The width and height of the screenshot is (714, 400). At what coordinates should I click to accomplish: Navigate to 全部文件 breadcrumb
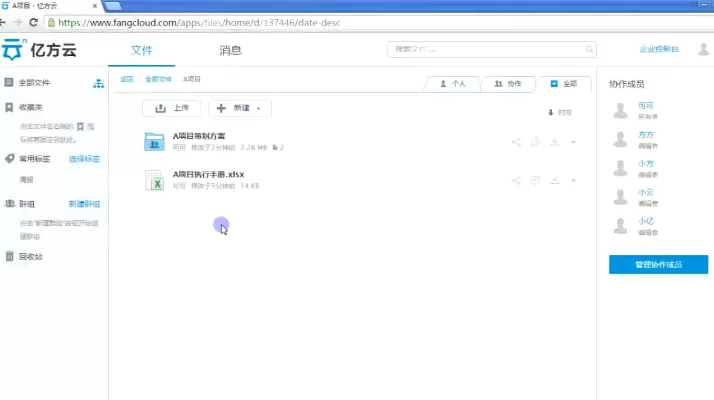point(158,79)
